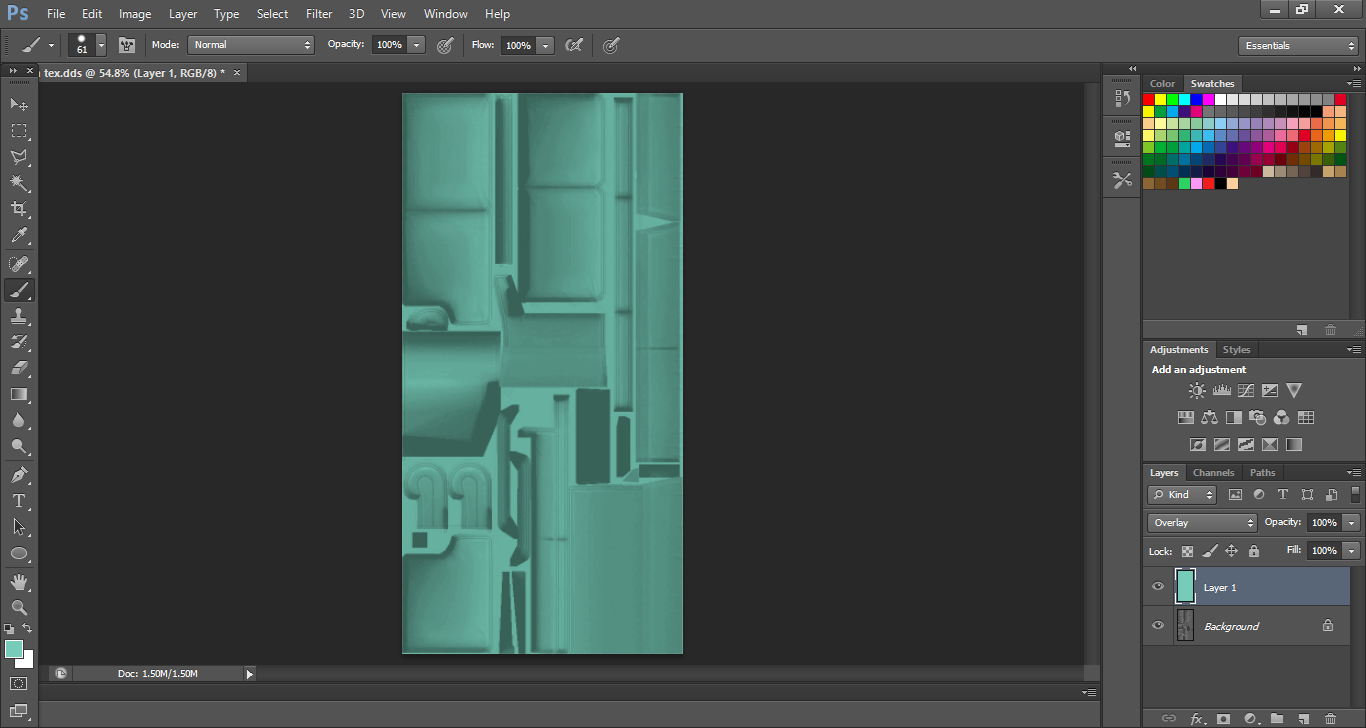Hide Layer 1 using its eye icon

[x=1158, y=587]
